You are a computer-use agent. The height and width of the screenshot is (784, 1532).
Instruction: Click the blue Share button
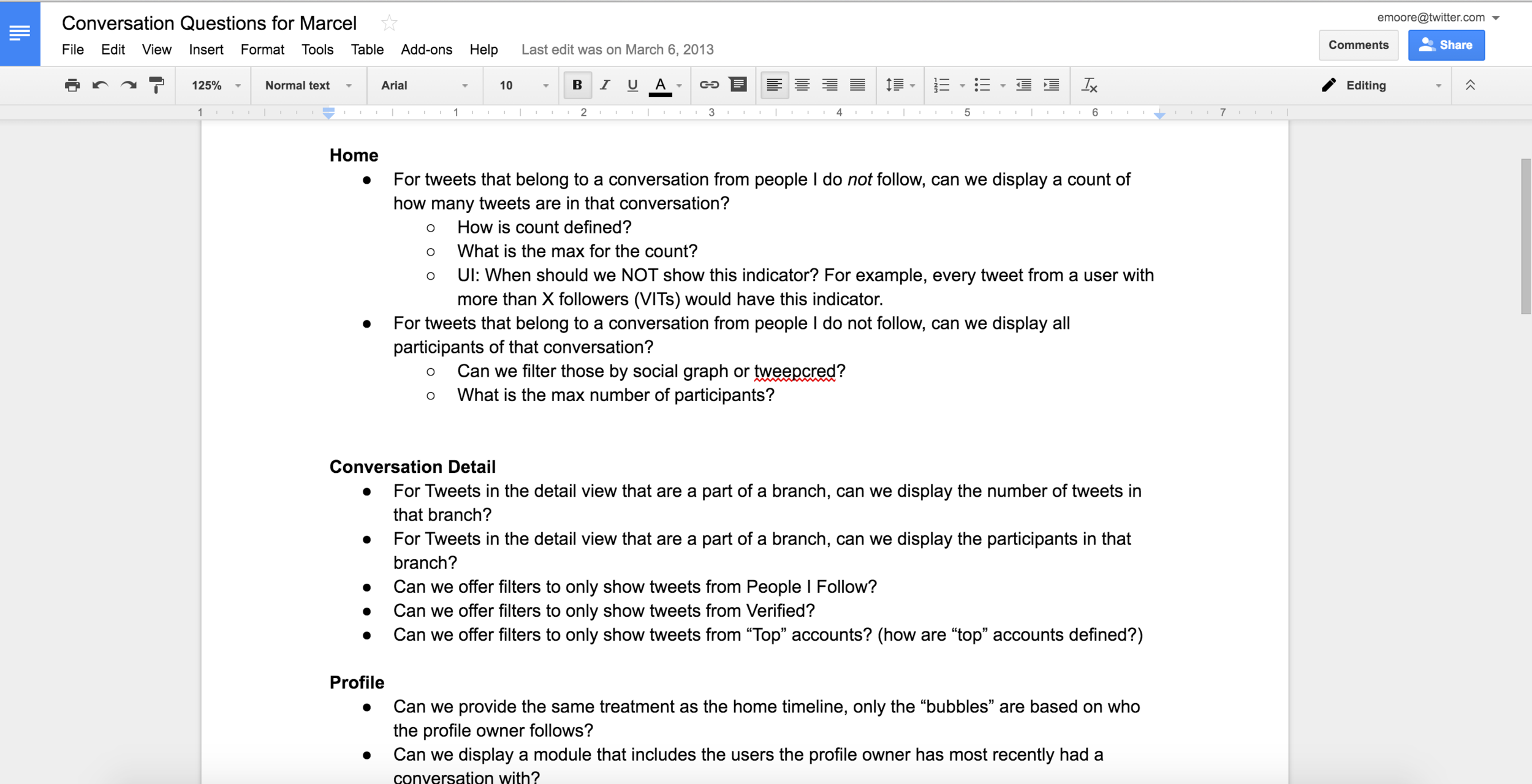[x=1446, y=45]
